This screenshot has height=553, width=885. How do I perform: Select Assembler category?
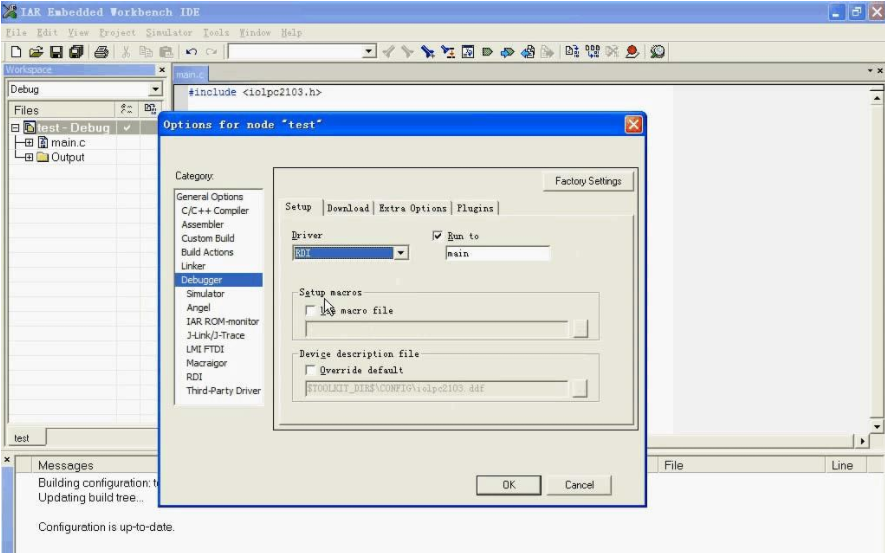click(203, 225)
